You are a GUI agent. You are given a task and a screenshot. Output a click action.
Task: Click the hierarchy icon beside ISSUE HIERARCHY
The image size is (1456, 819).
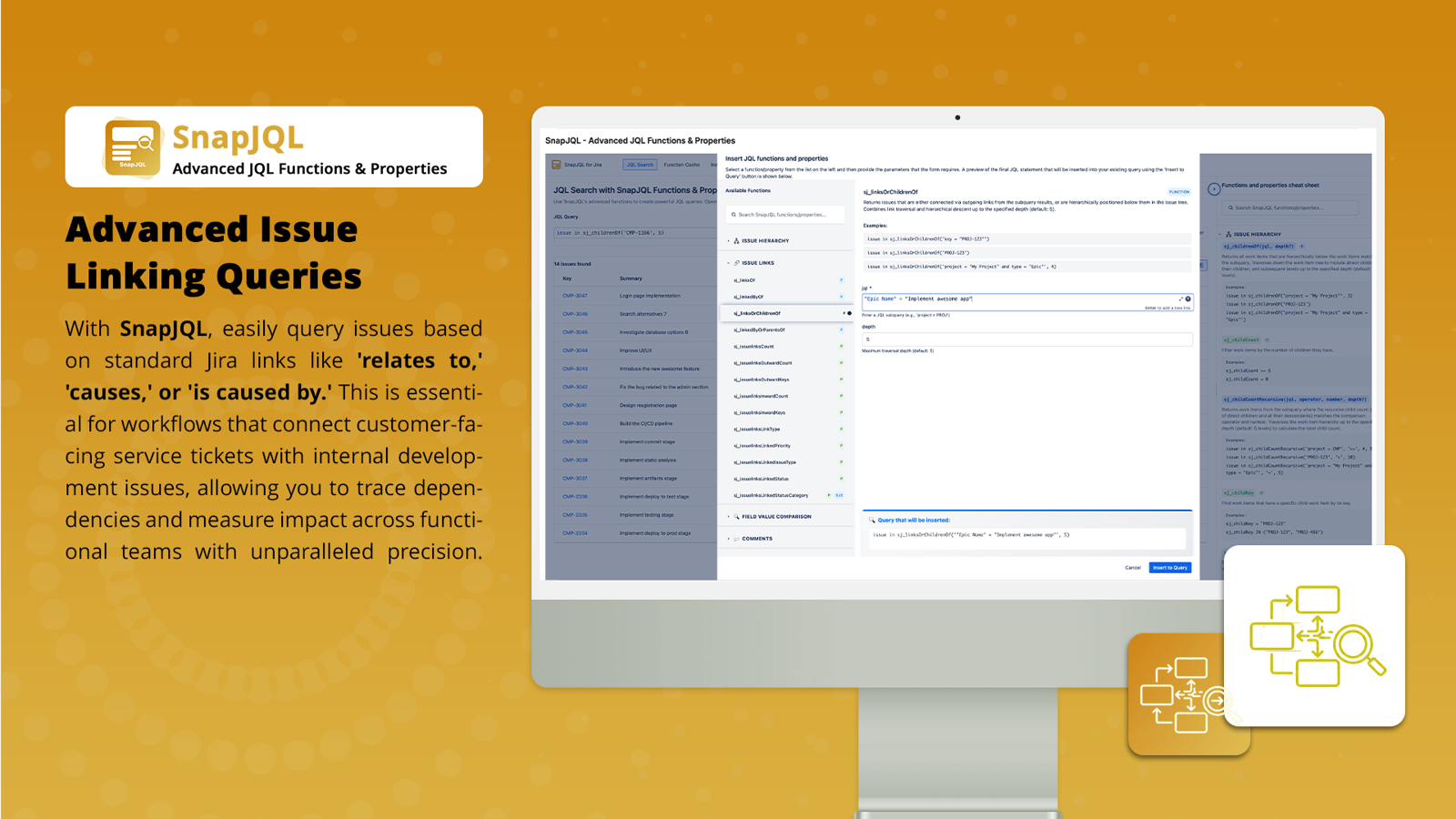[736, 241]
